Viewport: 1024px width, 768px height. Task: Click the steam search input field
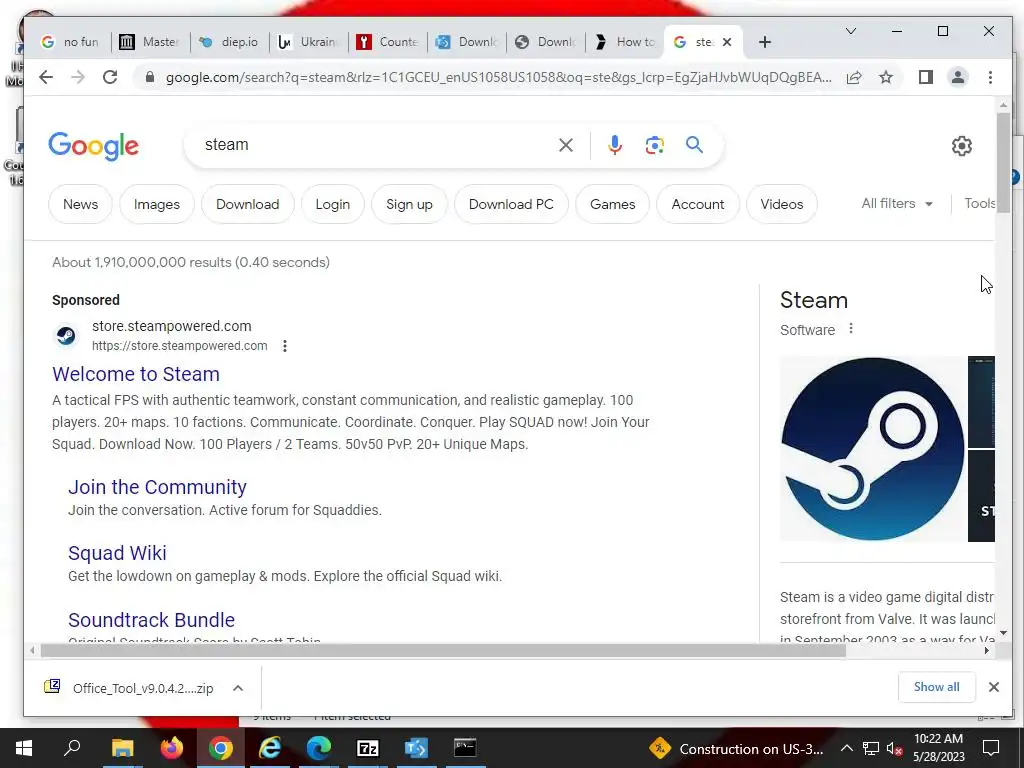[376, 145]
